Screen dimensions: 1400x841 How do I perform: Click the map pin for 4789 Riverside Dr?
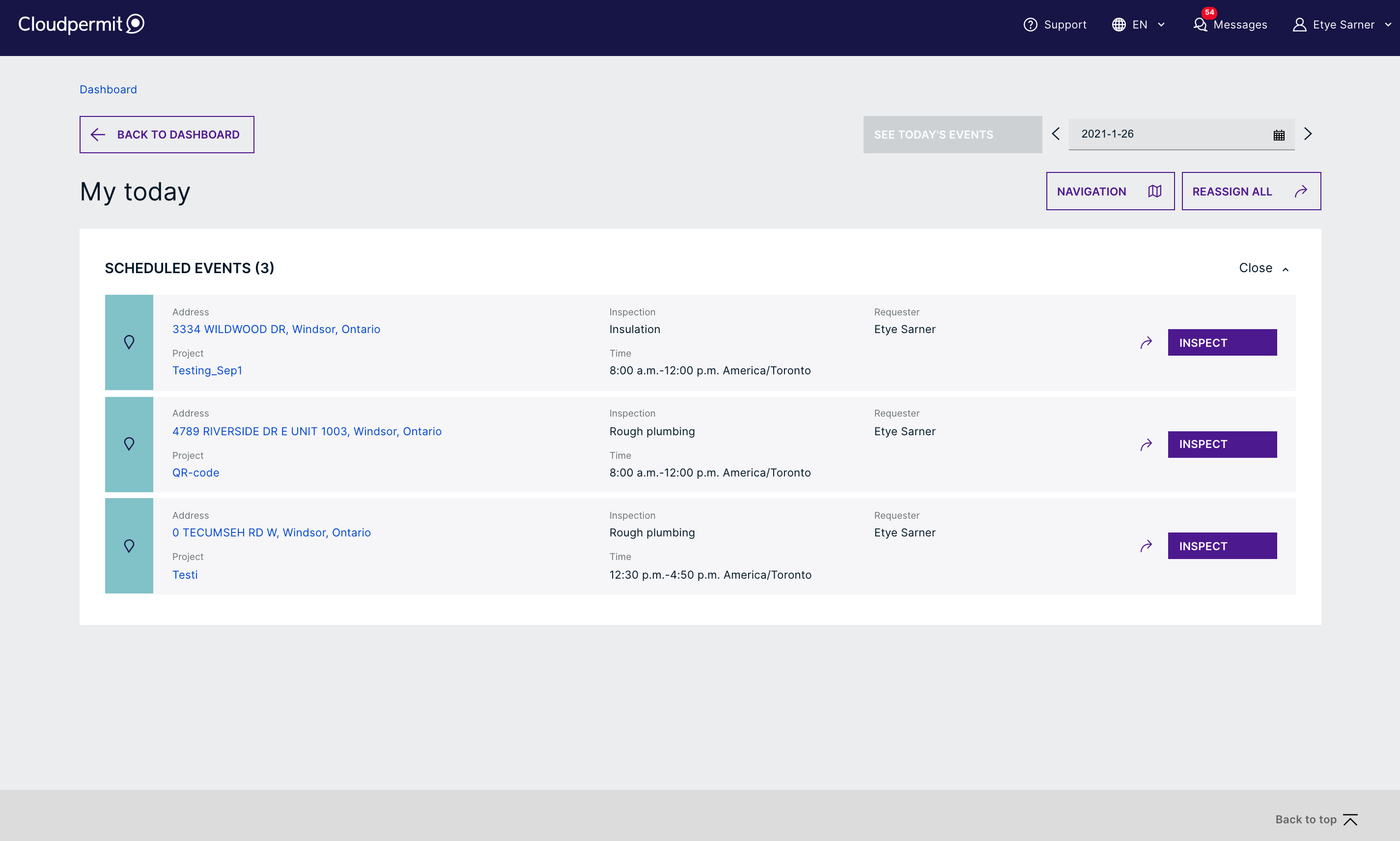pos(129,444)
